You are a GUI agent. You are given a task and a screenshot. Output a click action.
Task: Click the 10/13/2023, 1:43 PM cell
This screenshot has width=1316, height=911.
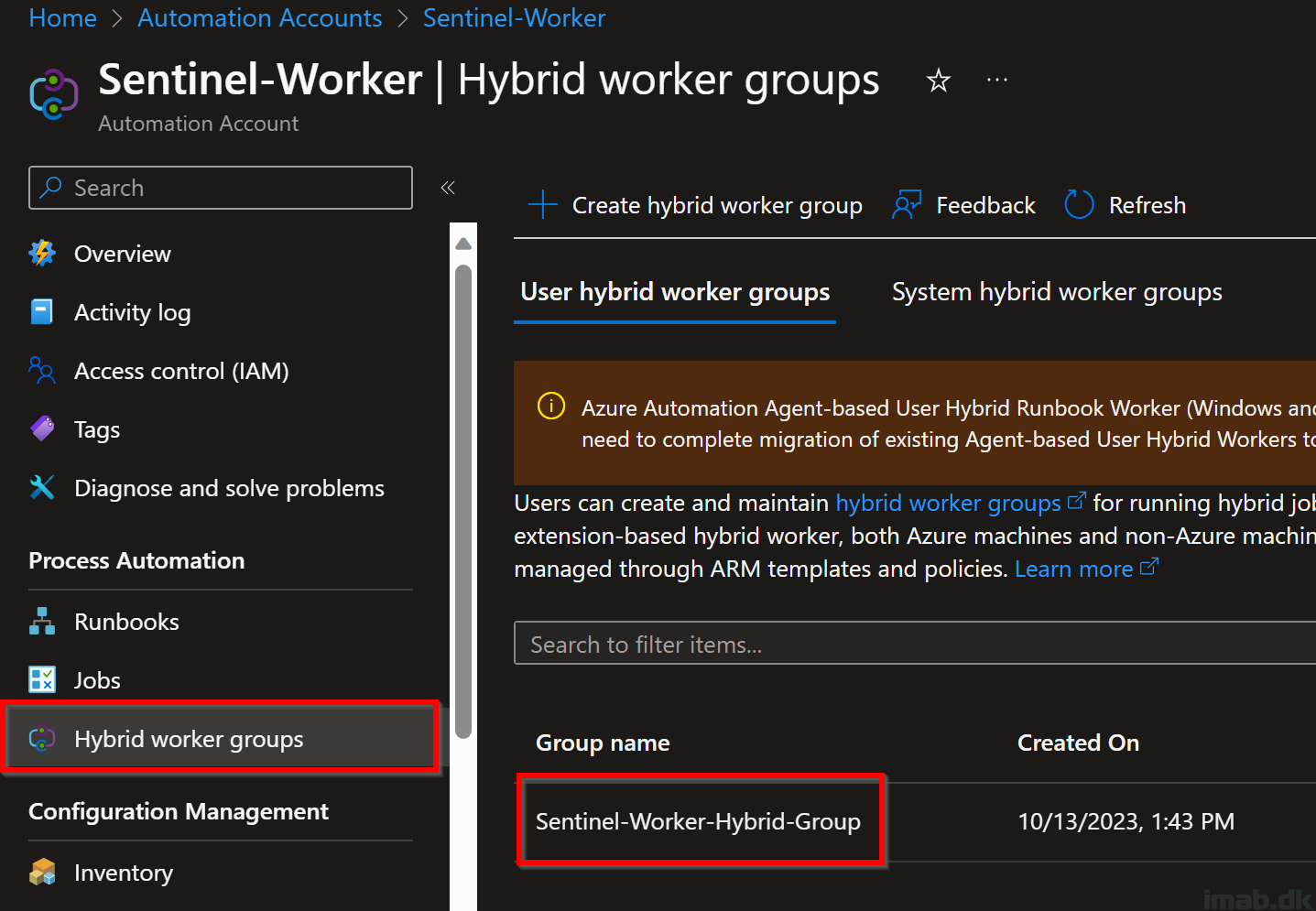point(1126,821)
